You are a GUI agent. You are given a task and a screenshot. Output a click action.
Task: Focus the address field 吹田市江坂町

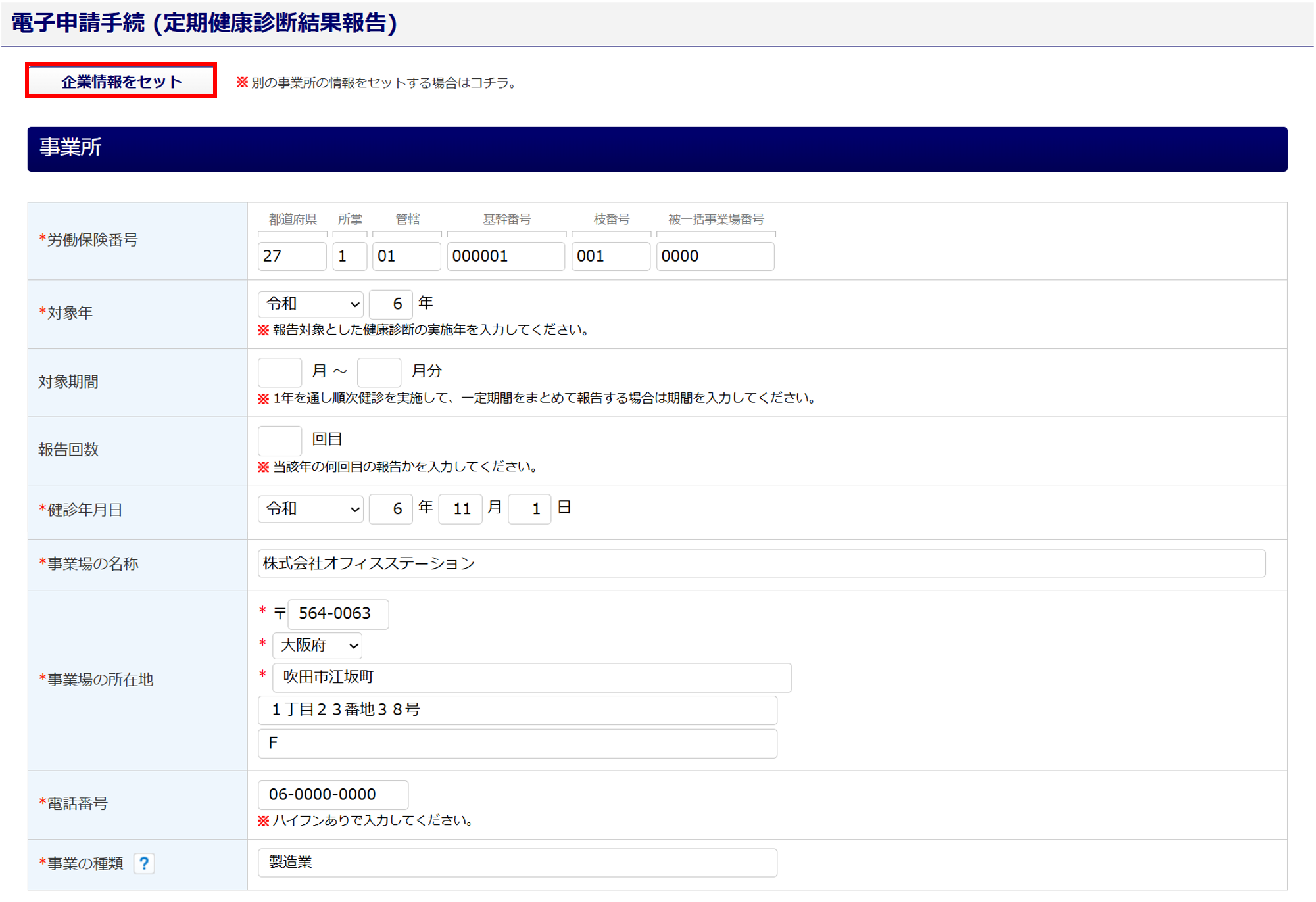(531, 678)
